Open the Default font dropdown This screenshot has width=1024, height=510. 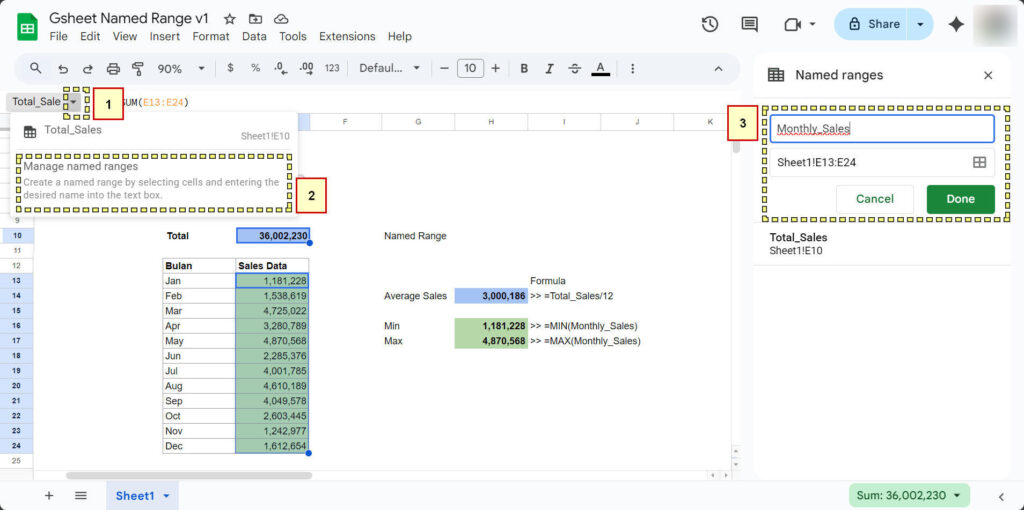click(x=390, y=68)
